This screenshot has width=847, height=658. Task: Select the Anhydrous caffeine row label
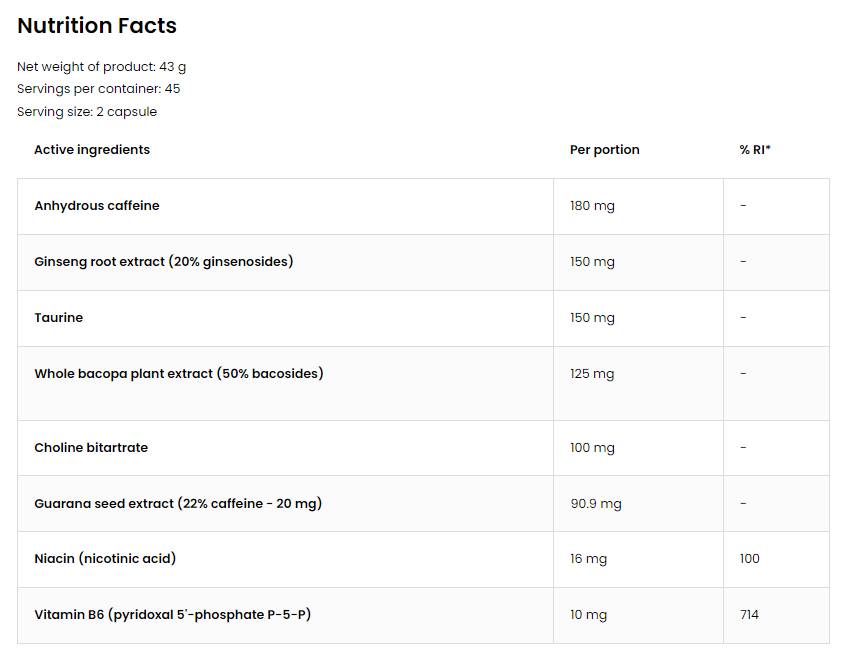(97, 206)
